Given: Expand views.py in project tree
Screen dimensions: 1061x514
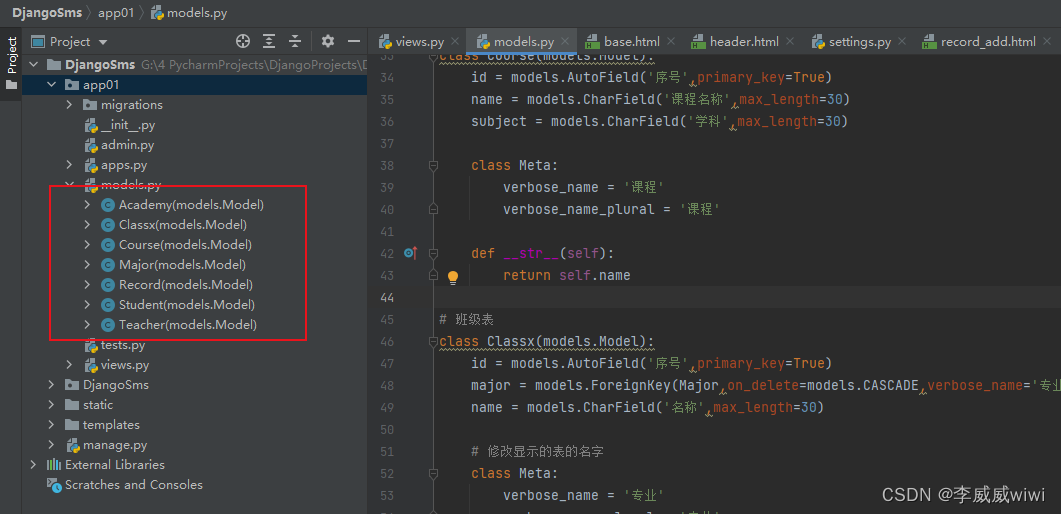Looking at the screenshot, I should coord(69,365).
